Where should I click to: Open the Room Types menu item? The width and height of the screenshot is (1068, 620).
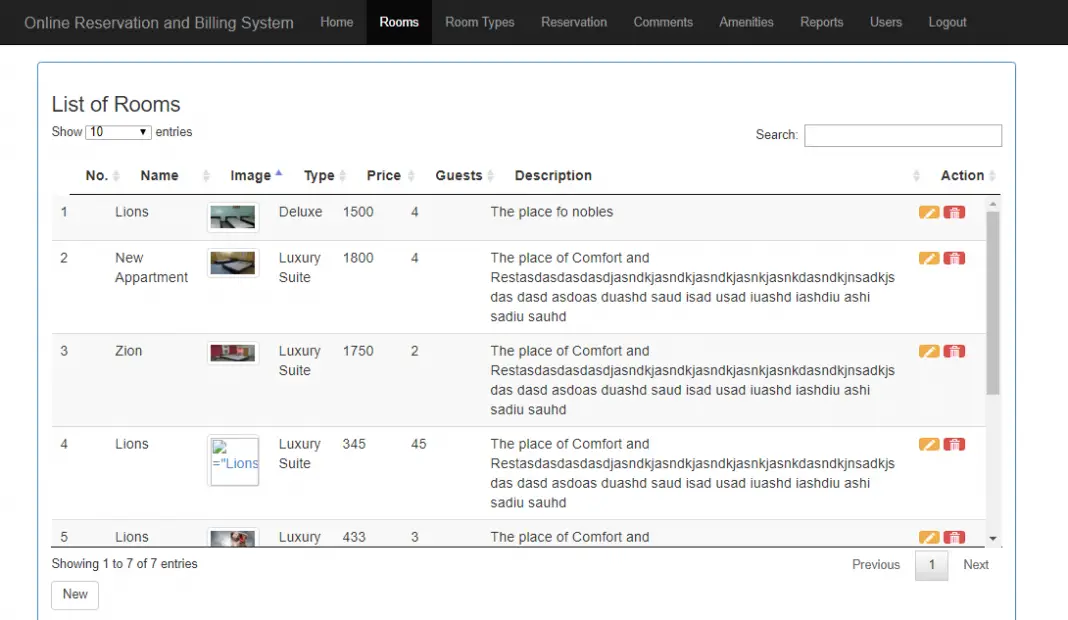click(x=479, y=22)
